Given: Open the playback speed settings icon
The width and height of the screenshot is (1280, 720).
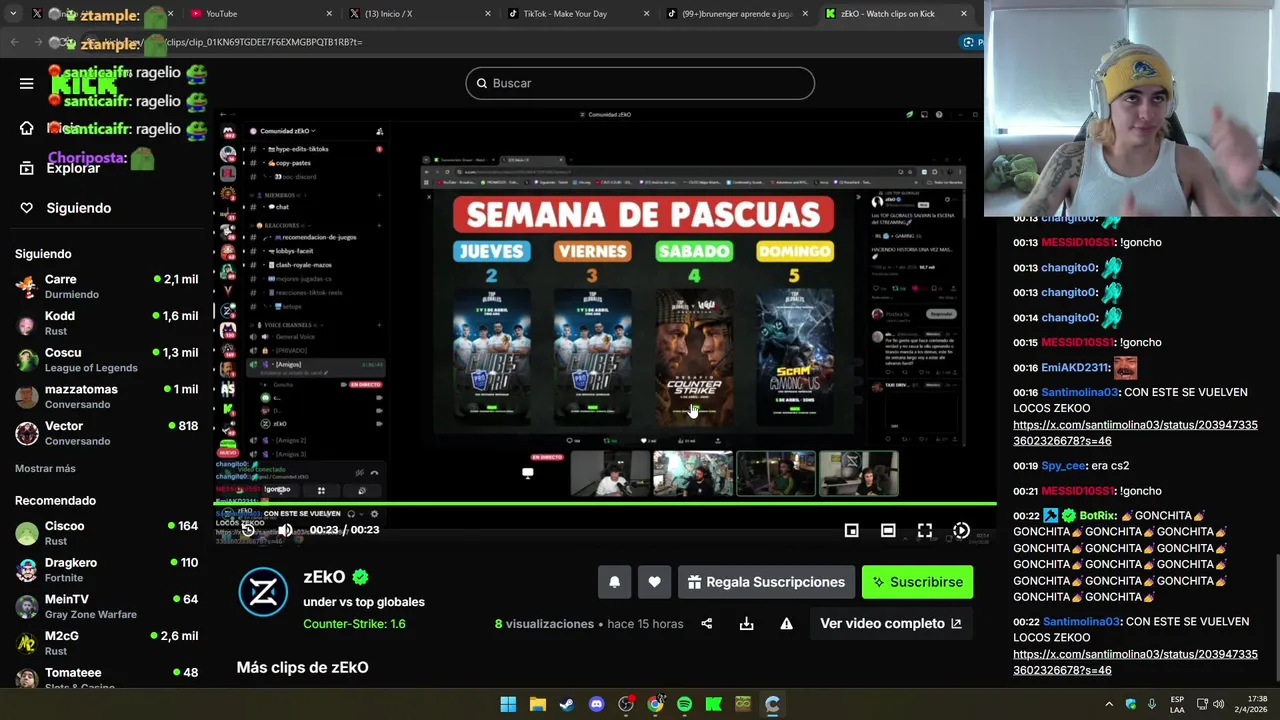Looking at the screenshot, I should [x=961, y=530].
